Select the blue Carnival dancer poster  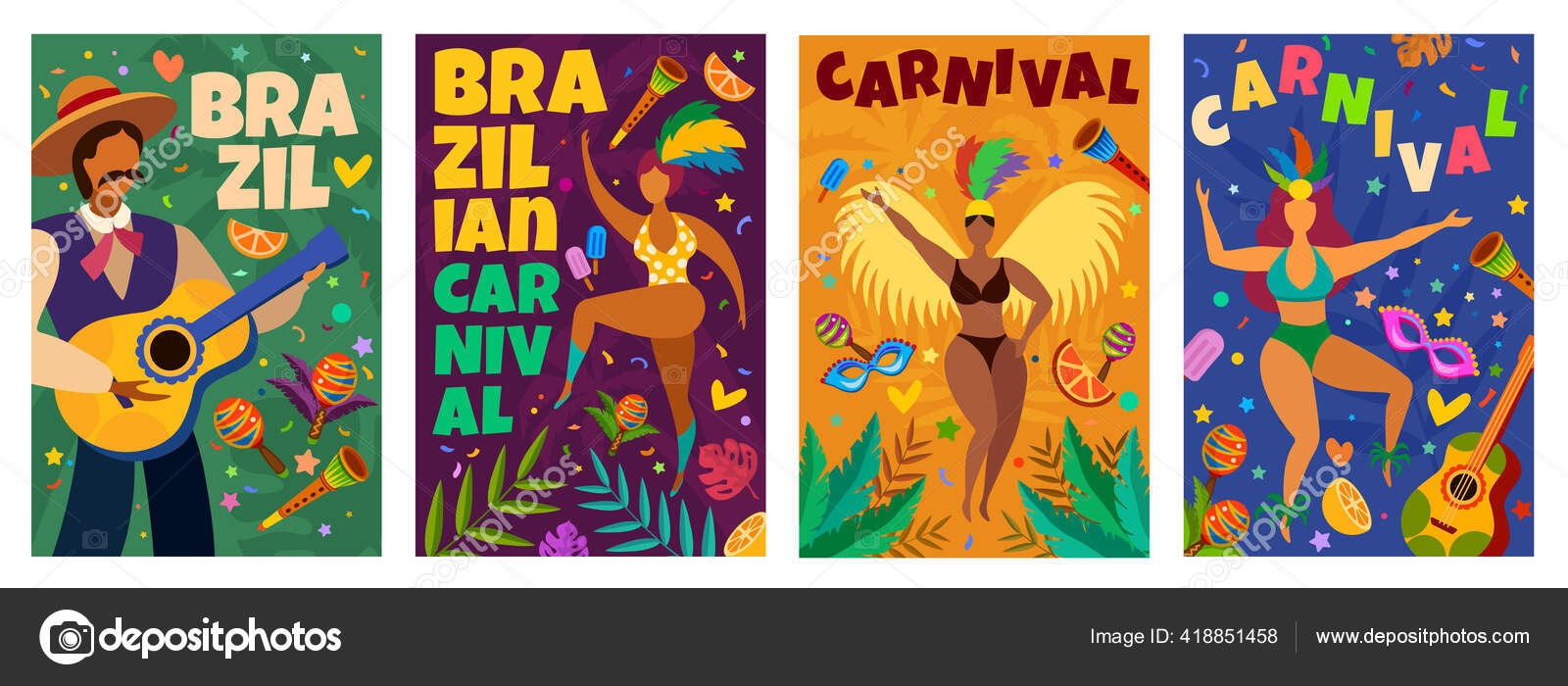coord(1358,295)
